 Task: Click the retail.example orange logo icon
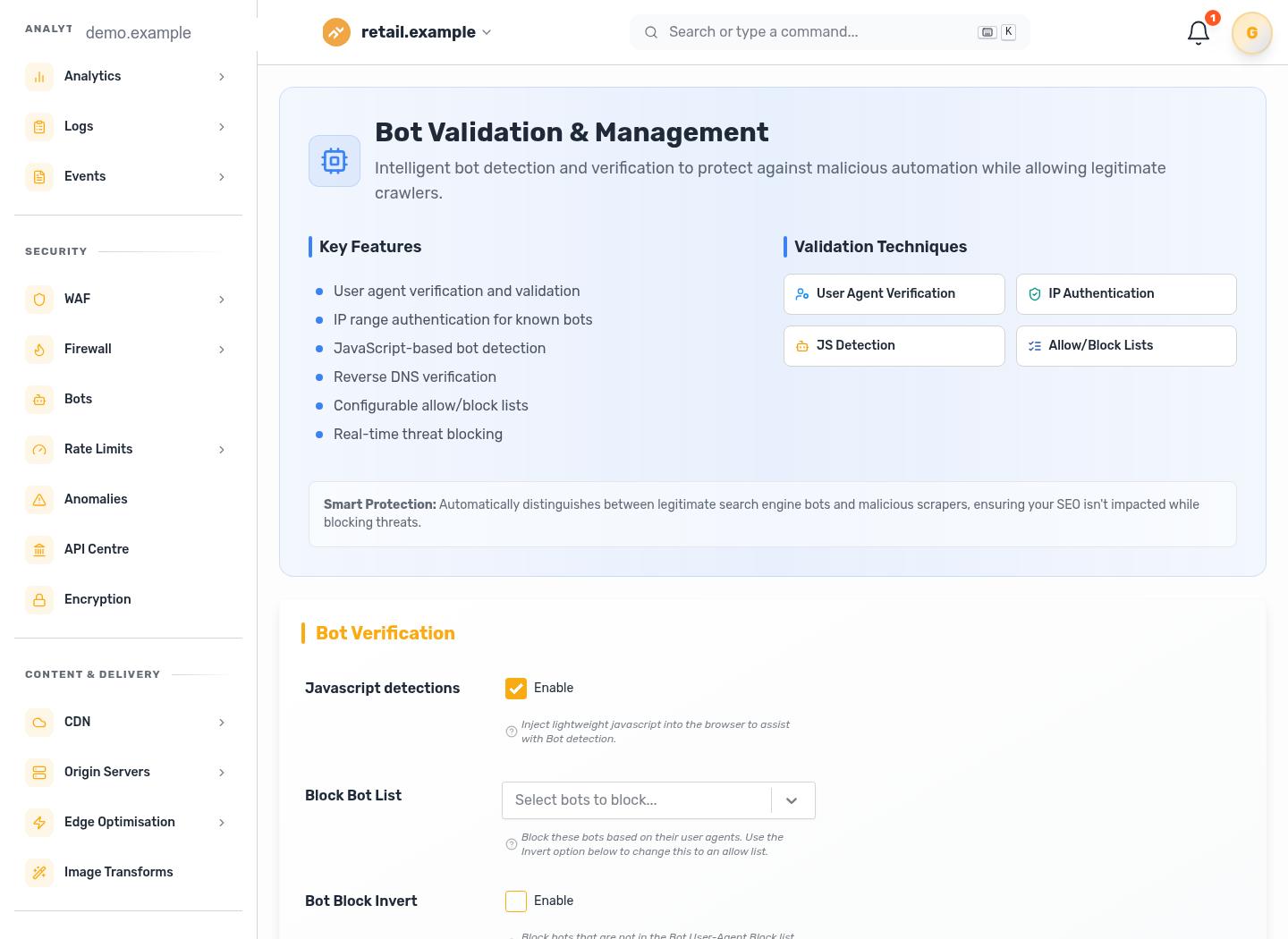(336, 32)
